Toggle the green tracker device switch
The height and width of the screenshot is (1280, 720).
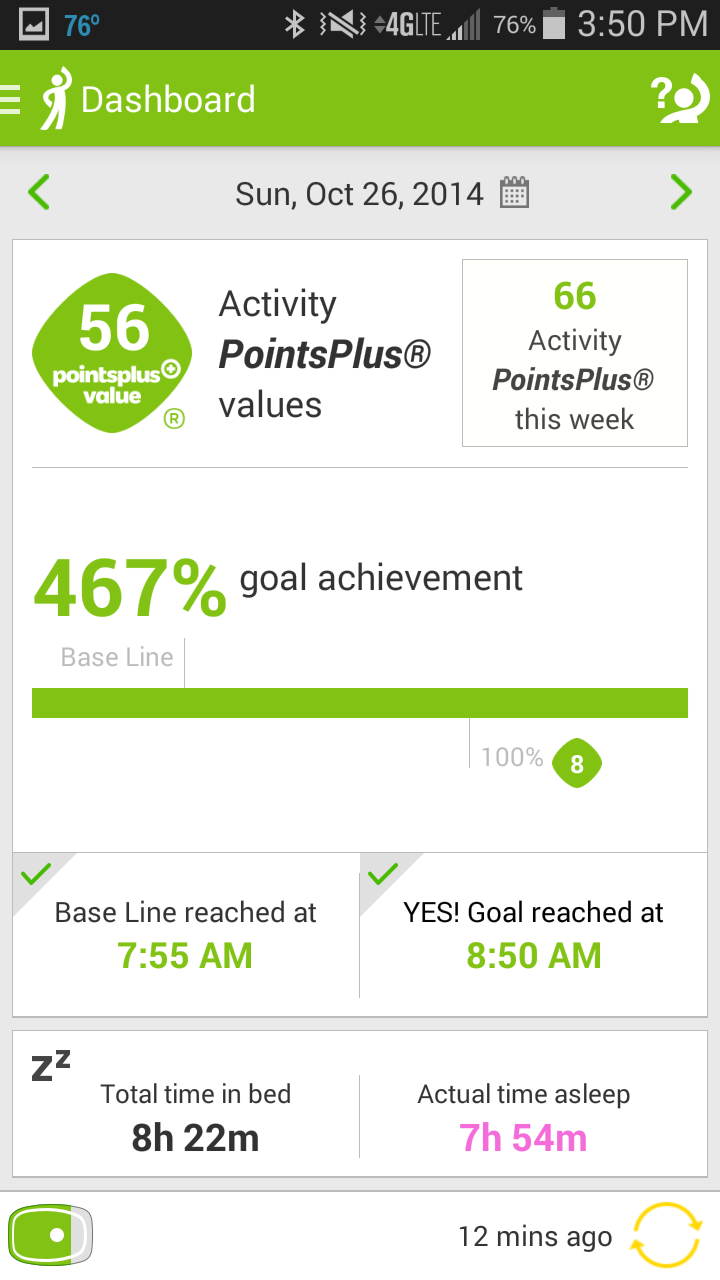[x=51, y=1235]
